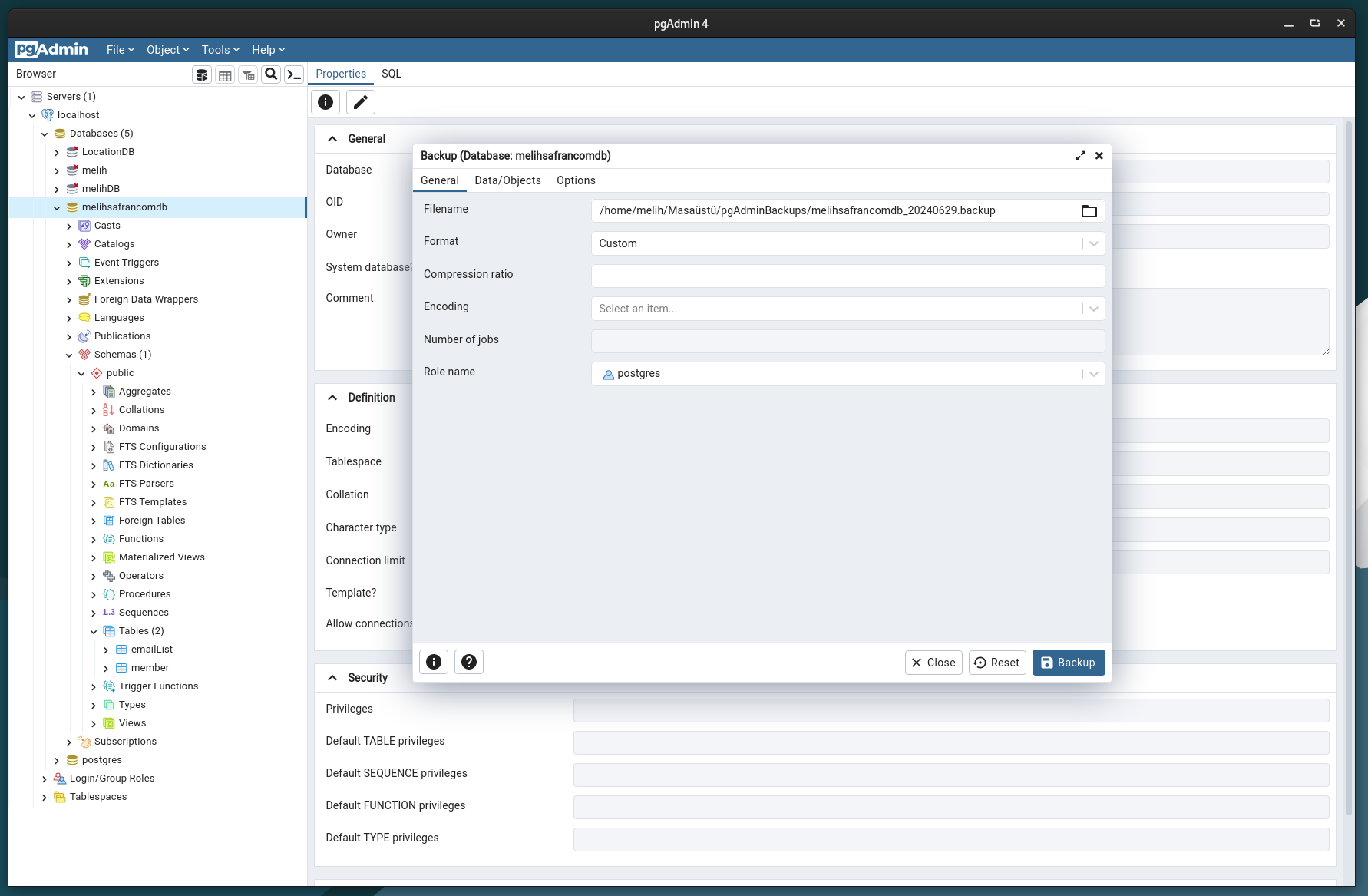This screenshot has height=896, width=1368.
Task: Launch the PSQL Tool terminal icon
Action: click(294, 74)
